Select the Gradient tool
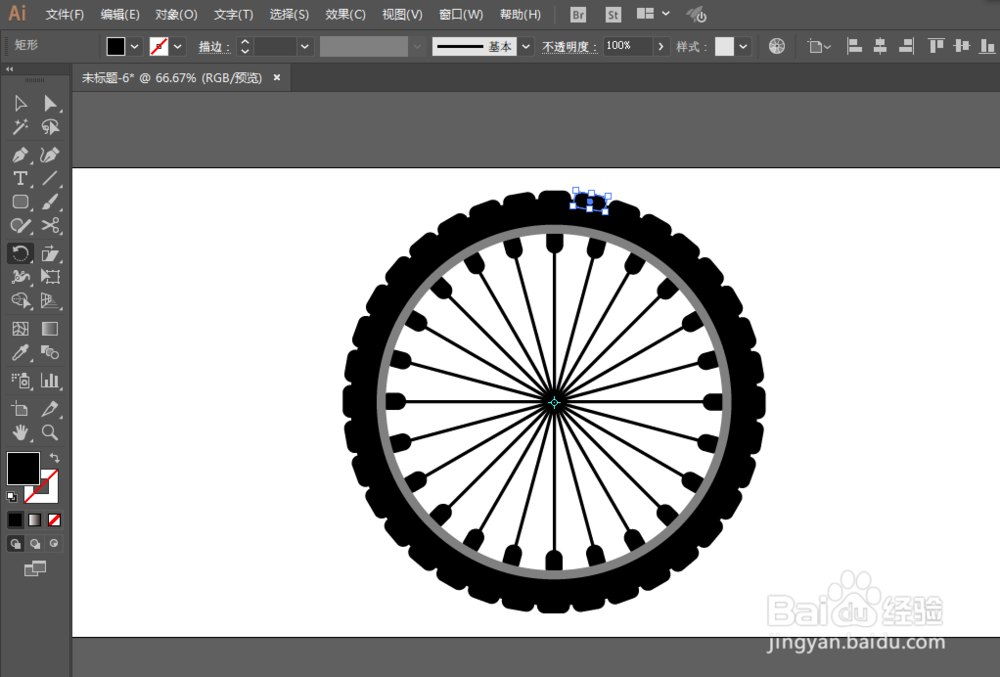1000x677 pixels. tap(50, 329)
